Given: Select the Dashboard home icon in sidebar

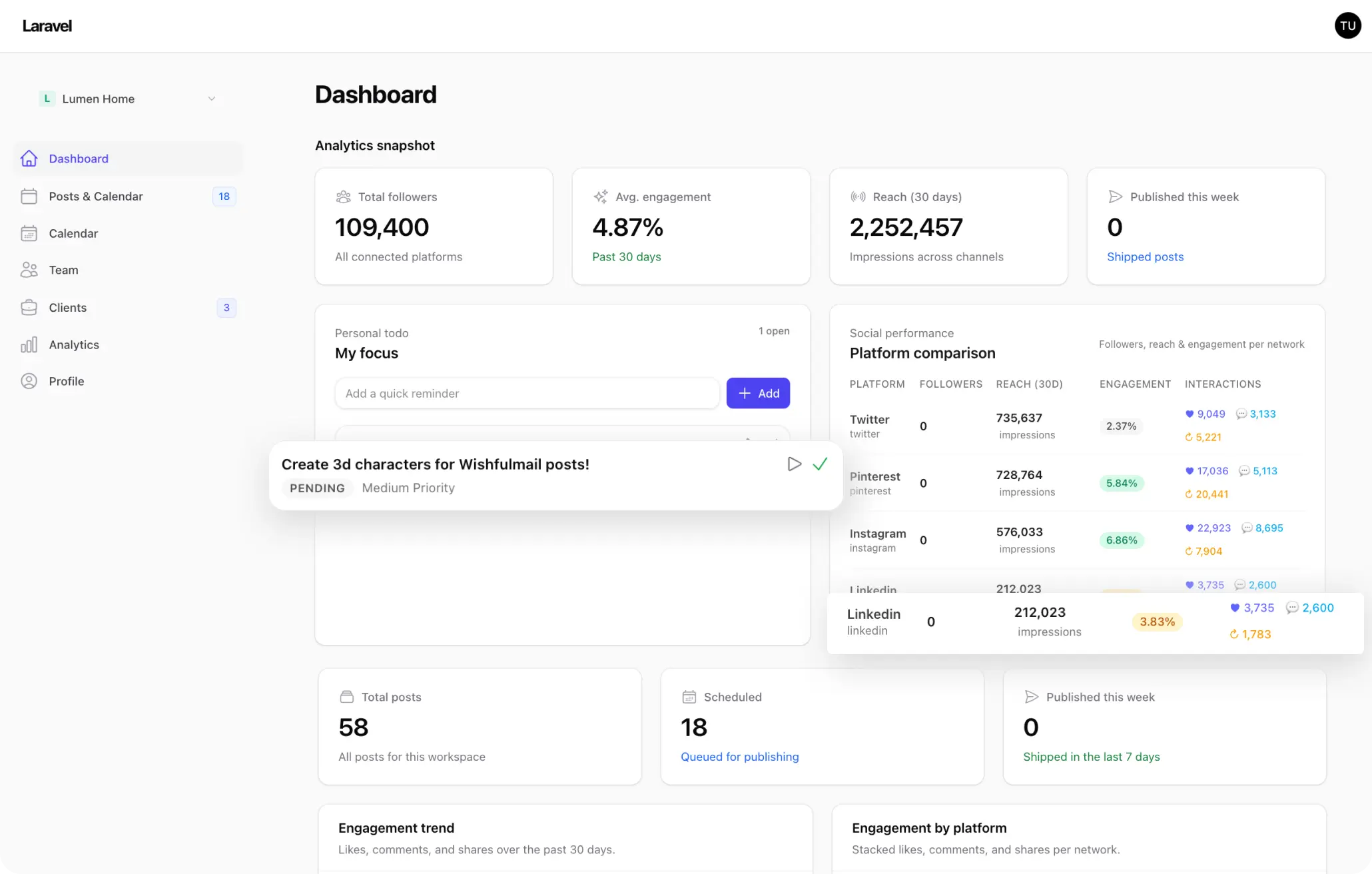Looking at the screenshot, I should [29, 159].
